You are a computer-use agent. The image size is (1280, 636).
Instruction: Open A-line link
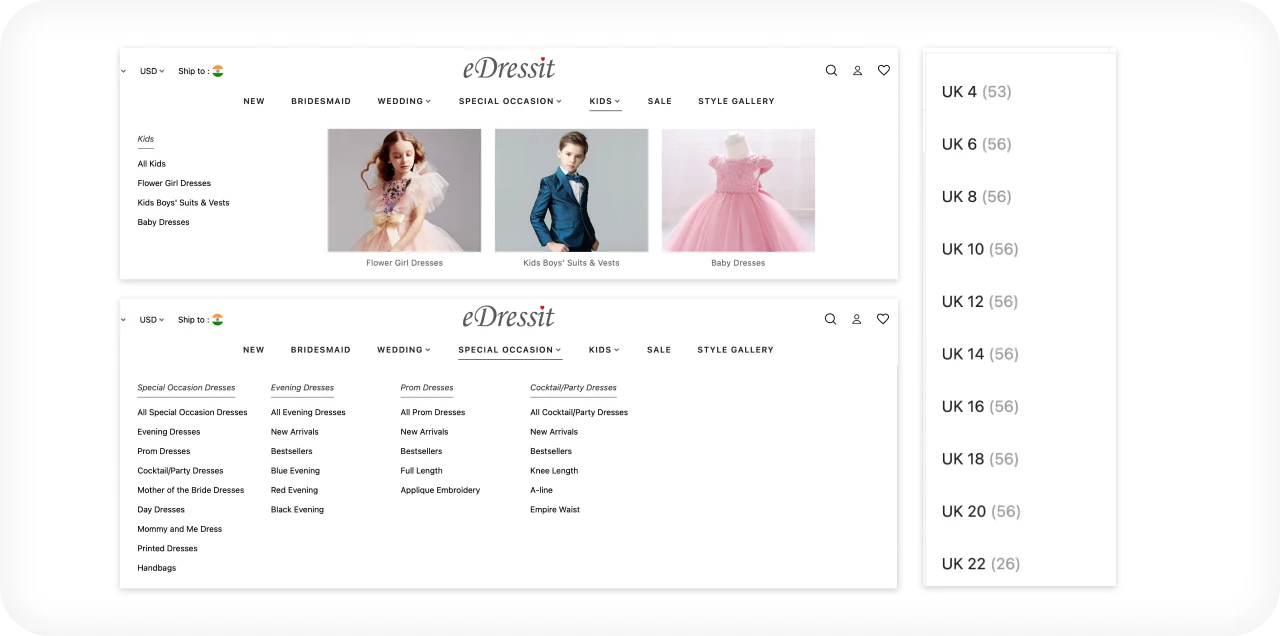(541, 490)
